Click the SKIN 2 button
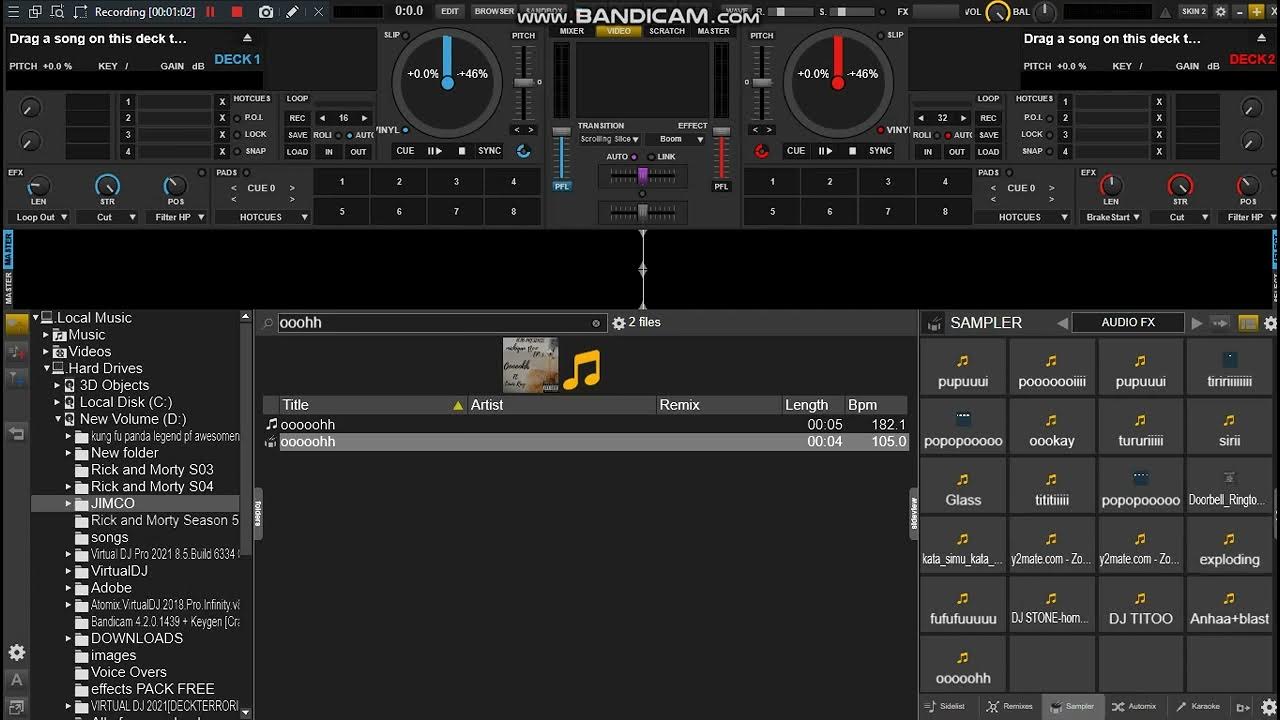 [x=1193, y=12]
